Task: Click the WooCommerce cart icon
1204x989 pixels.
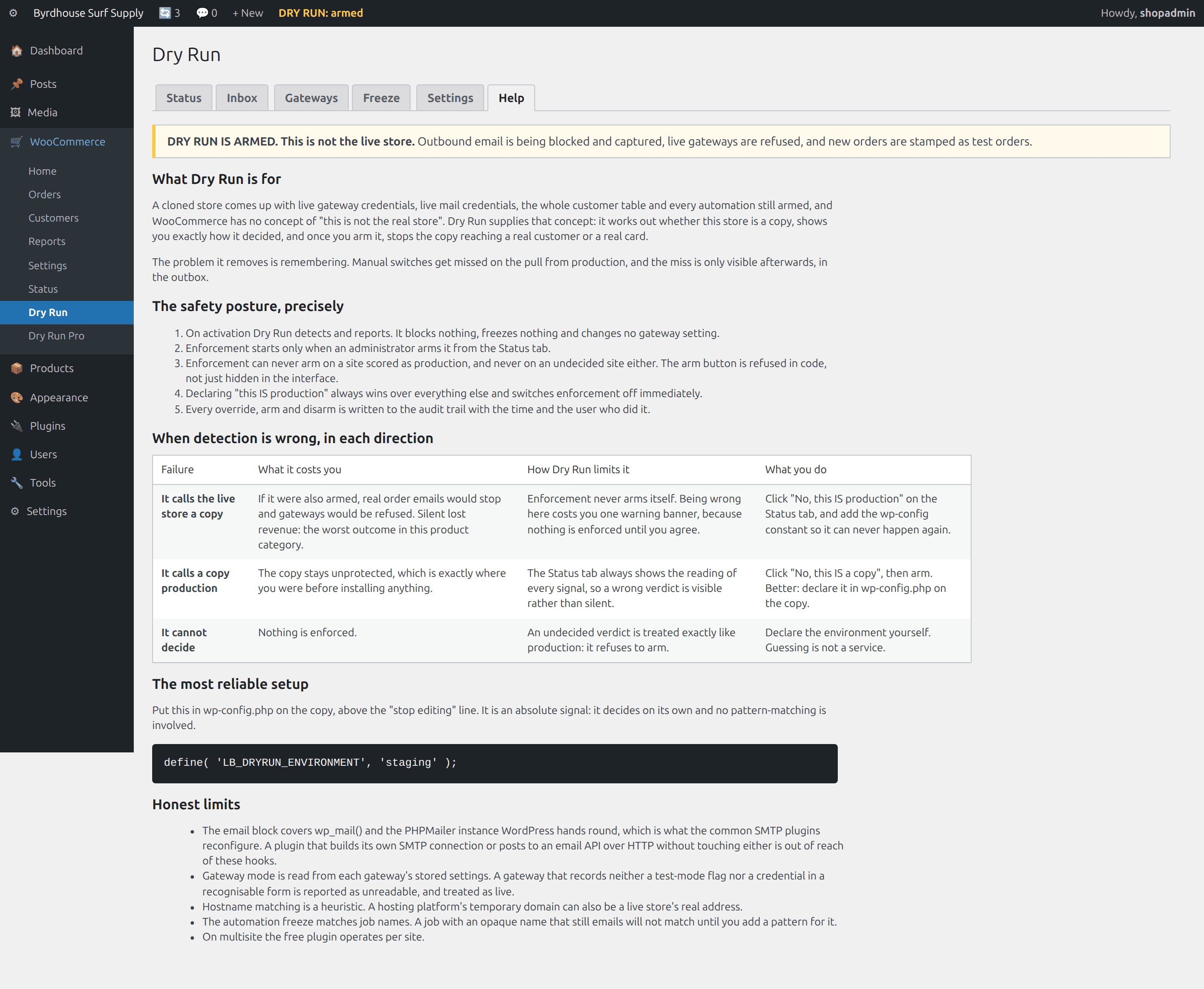Action: 17,142
